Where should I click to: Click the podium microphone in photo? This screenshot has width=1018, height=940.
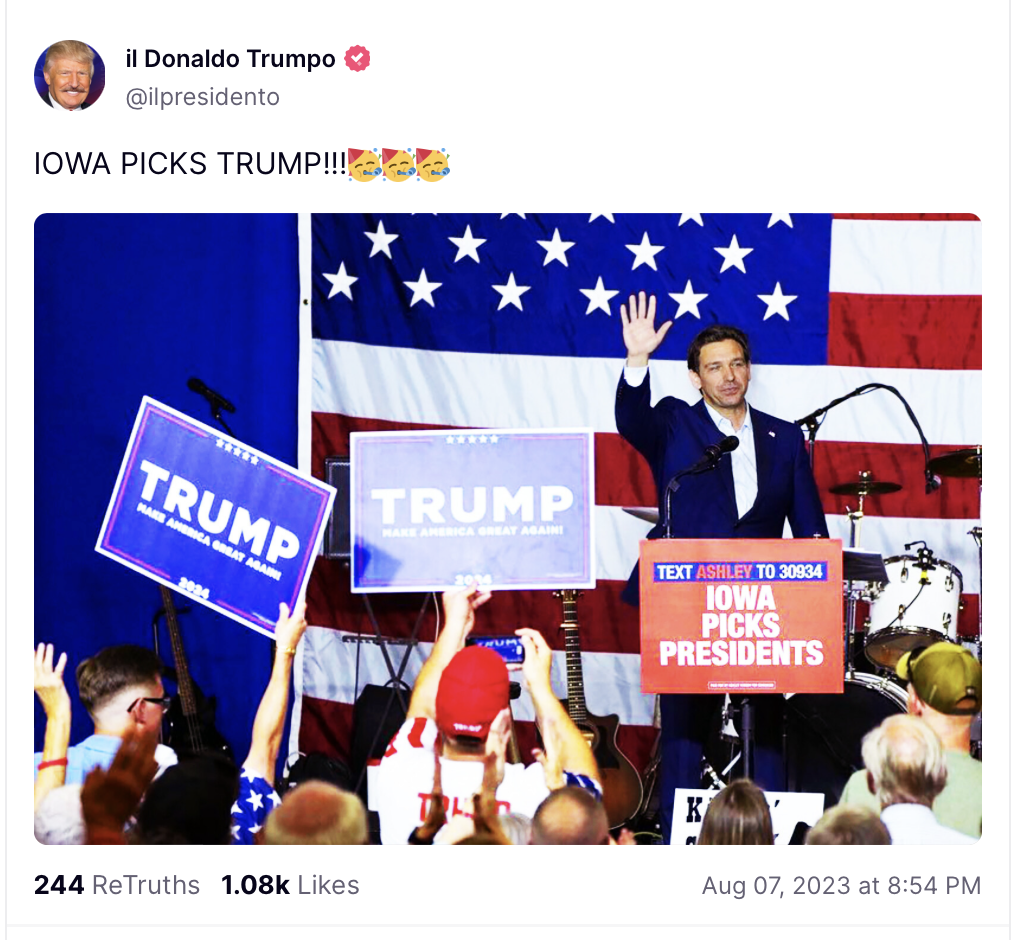[x=721, y=448]
